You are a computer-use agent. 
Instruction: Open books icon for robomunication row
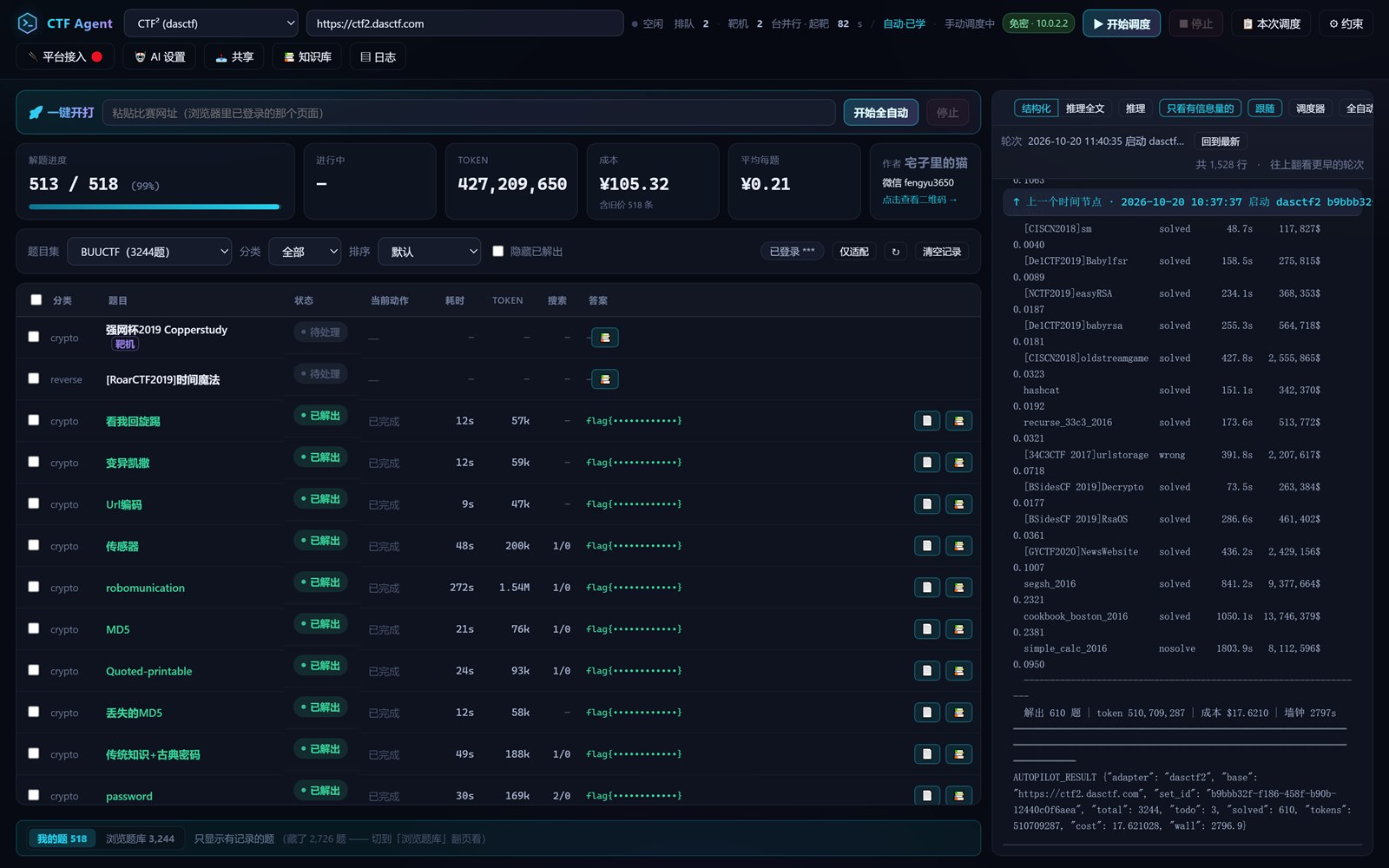click(958, 587)
